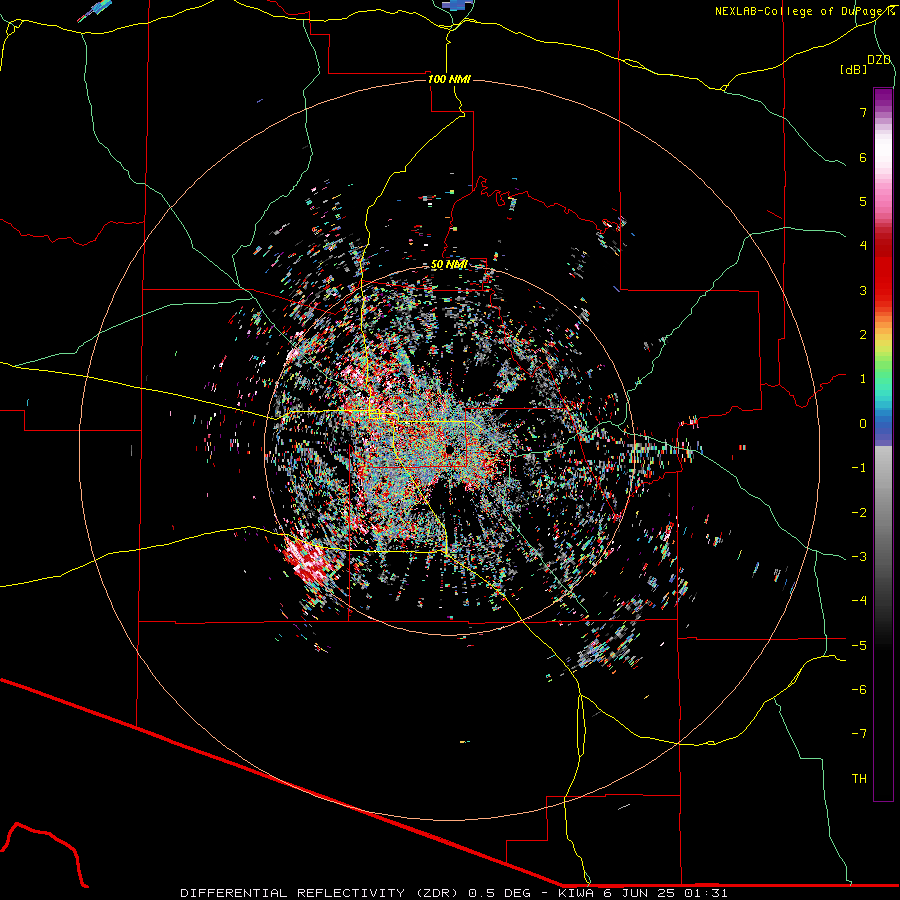Click the -1 value on color scale

tap(859, 468)
